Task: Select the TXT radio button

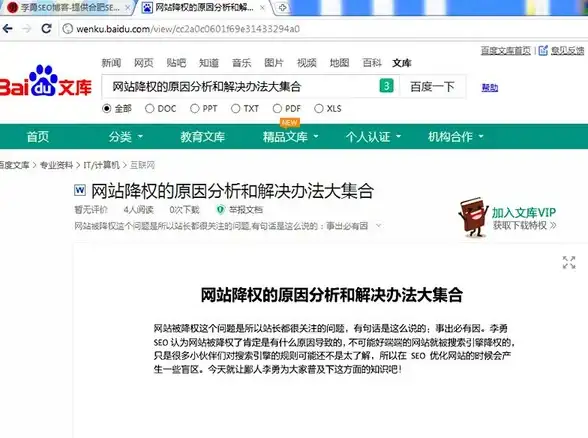Action: 236,109
